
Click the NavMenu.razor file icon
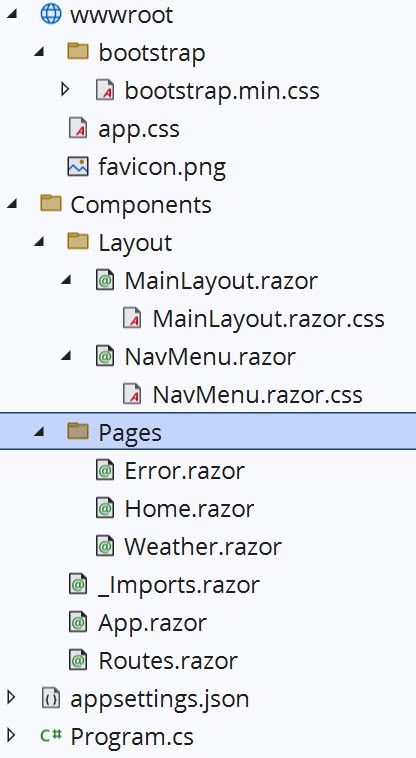pyautogui.click(x=105, y=356)
